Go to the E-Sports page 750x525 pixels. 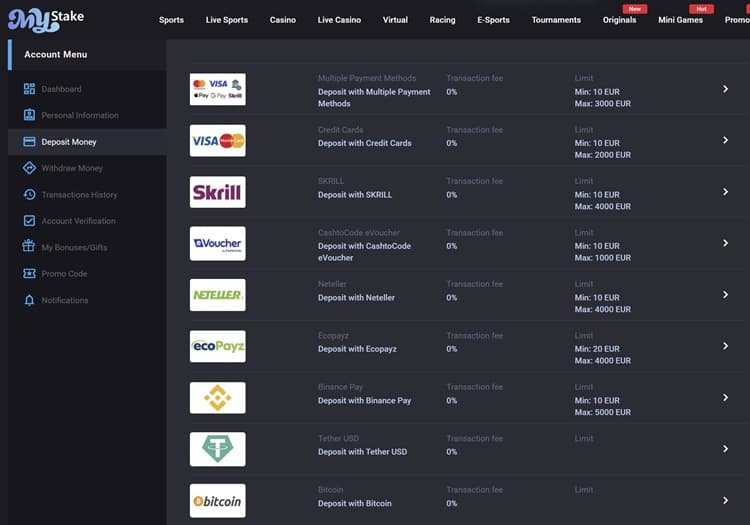click(493, 20)
